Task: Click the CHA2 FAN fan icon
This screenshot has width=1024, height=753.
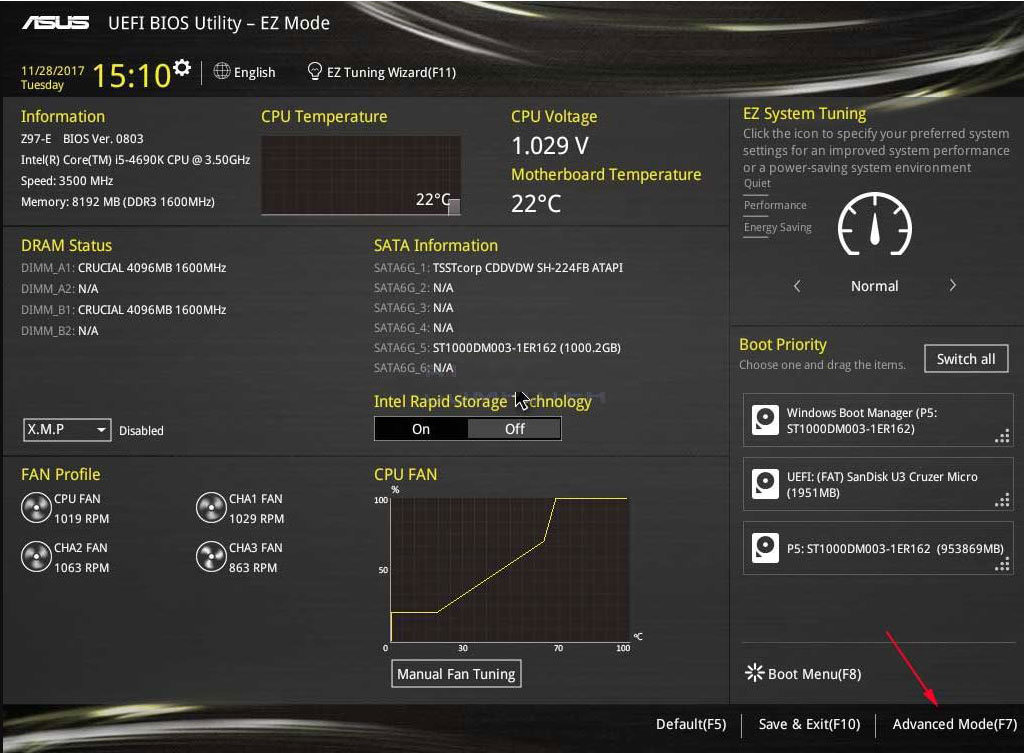Action: pyautogui.click(x=36, y=557)
